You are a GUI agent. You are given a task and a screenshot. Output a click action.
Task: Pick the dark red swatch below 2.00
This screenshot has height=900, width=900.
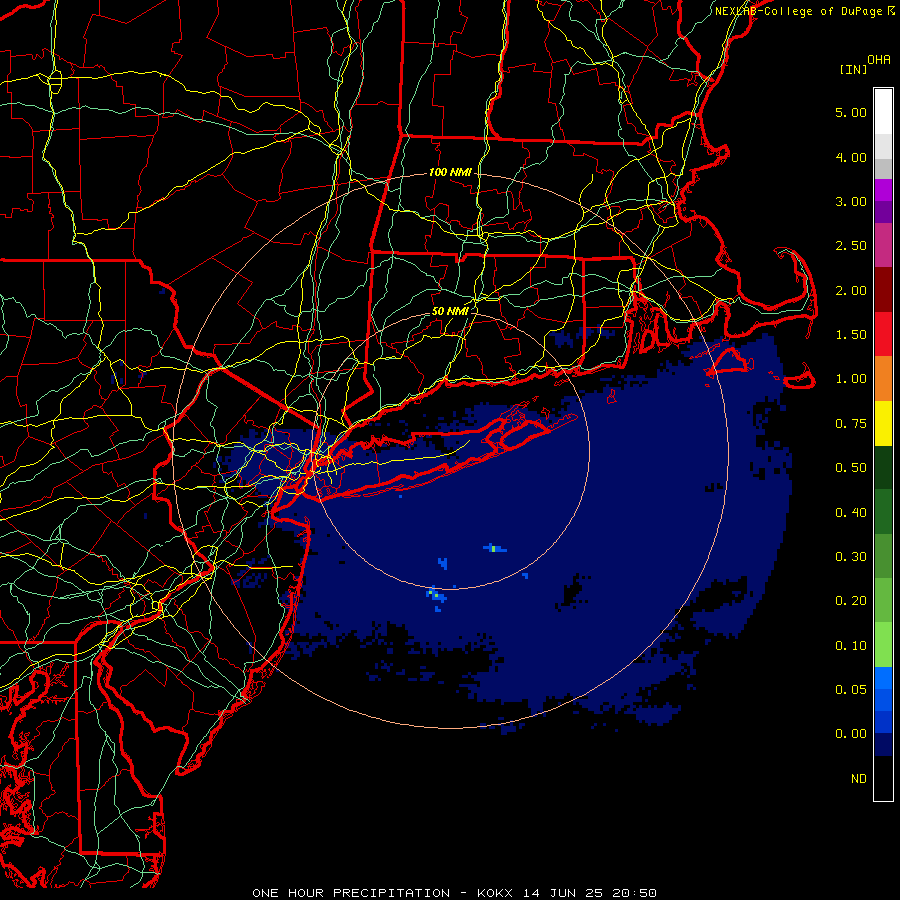click(x=883, y=290)
